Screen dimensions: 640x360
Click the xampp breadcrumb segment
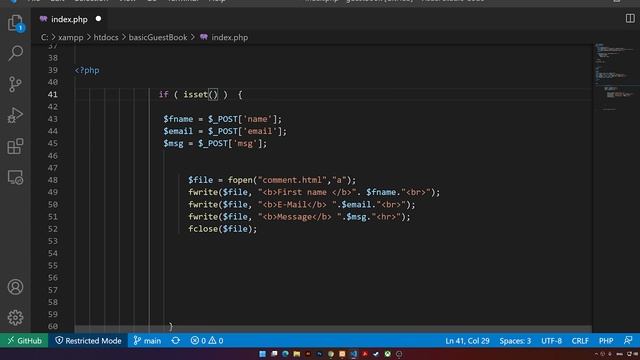click(x=71, y=38)
